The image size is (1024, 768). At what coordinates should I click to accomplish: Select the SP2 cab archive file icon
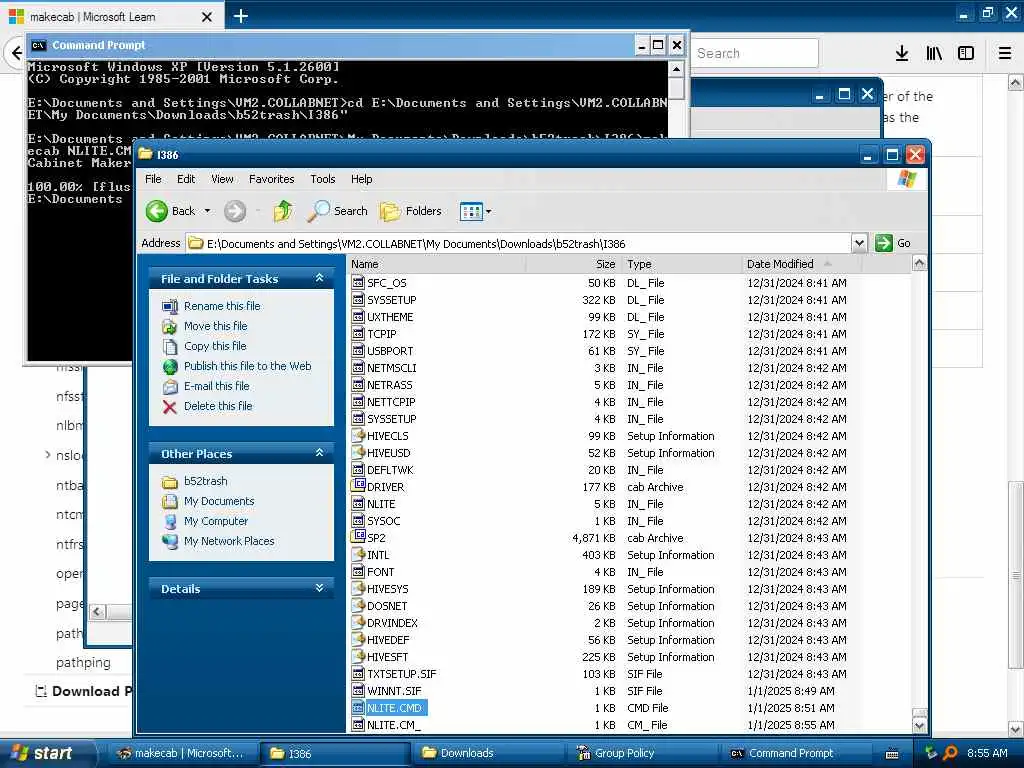pyautogui.click(x=358, y=537)
